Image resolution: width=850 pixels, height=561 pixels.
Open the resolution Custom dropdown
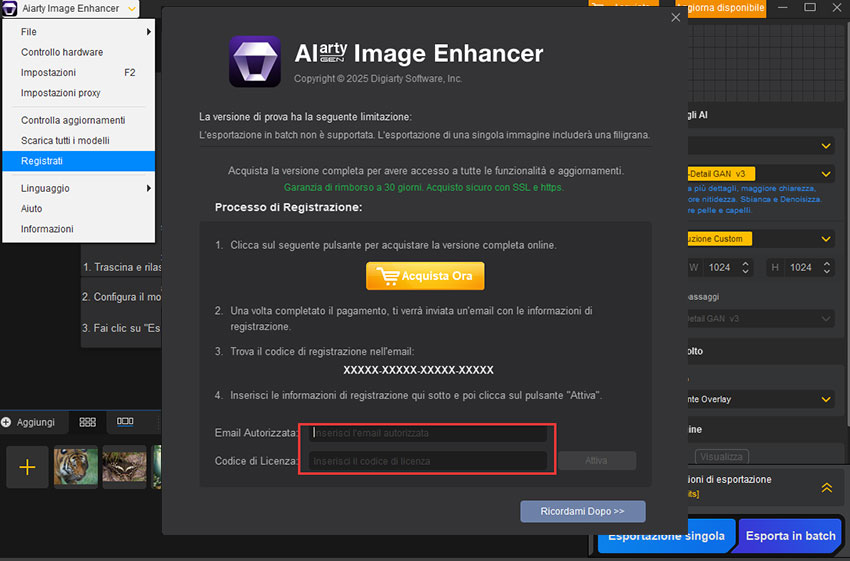[x=761, y=238]
